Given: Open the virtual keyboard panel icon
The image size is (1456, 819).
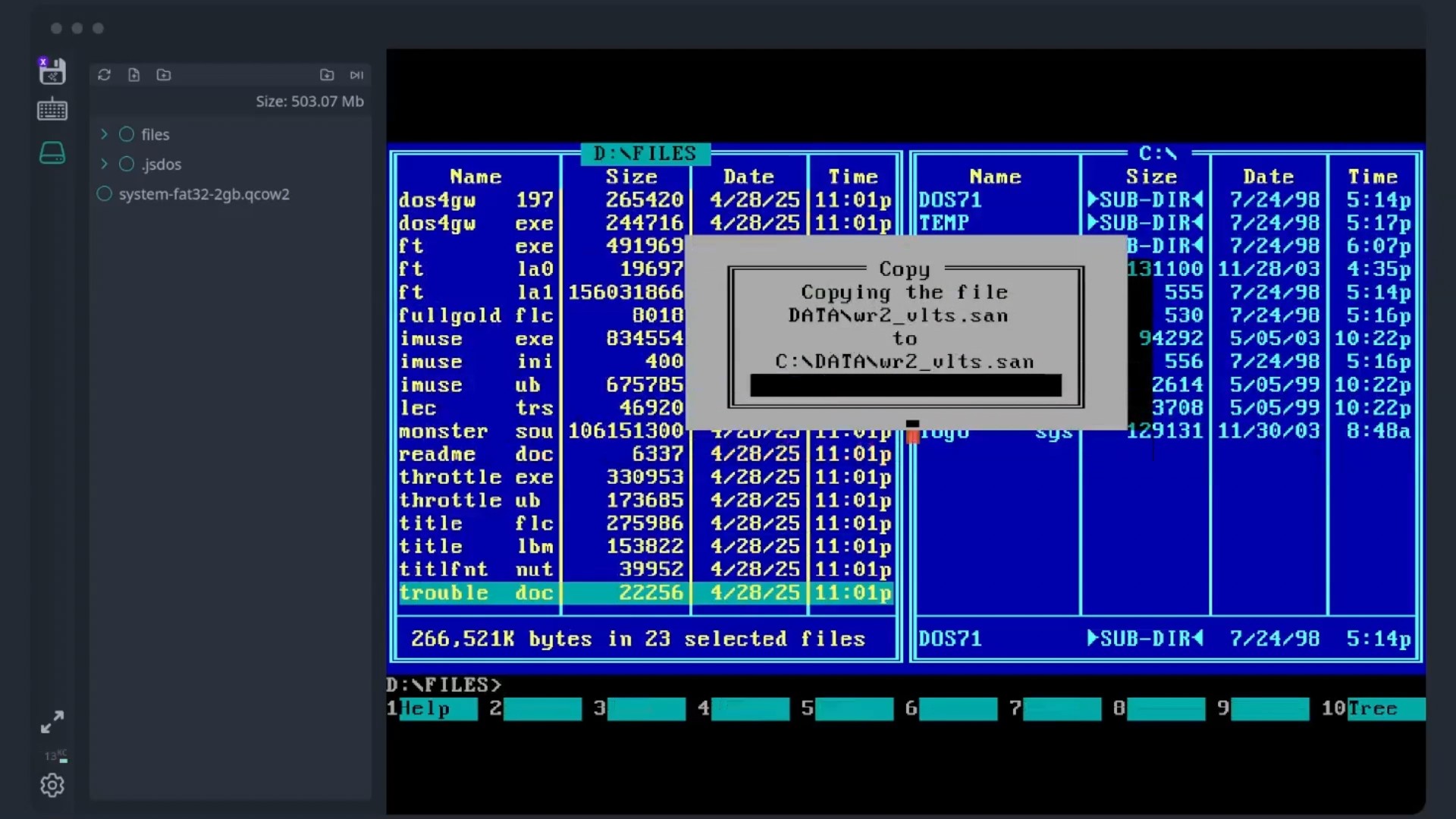Looking at the screenshot, I should click(x=52, y=111).
